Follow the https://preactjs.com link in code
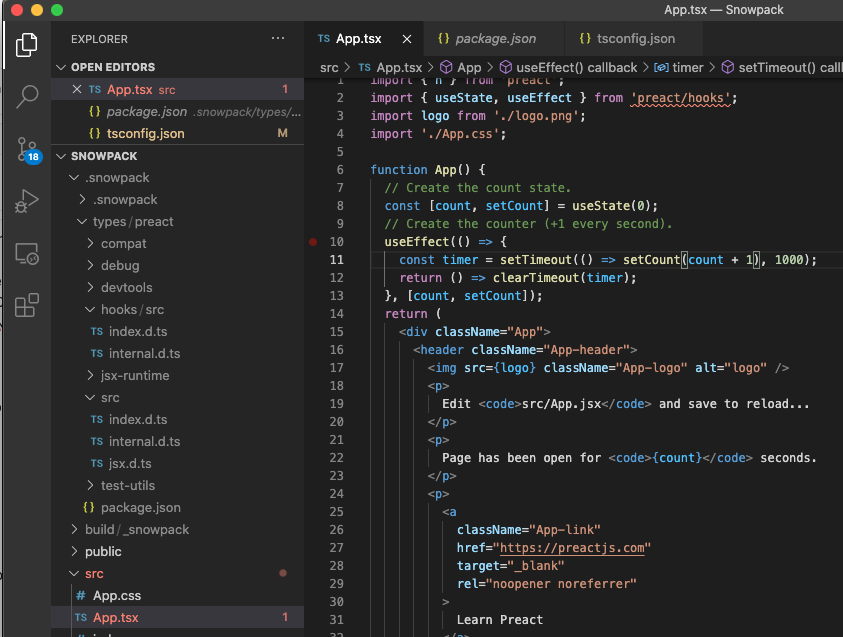 572,548
